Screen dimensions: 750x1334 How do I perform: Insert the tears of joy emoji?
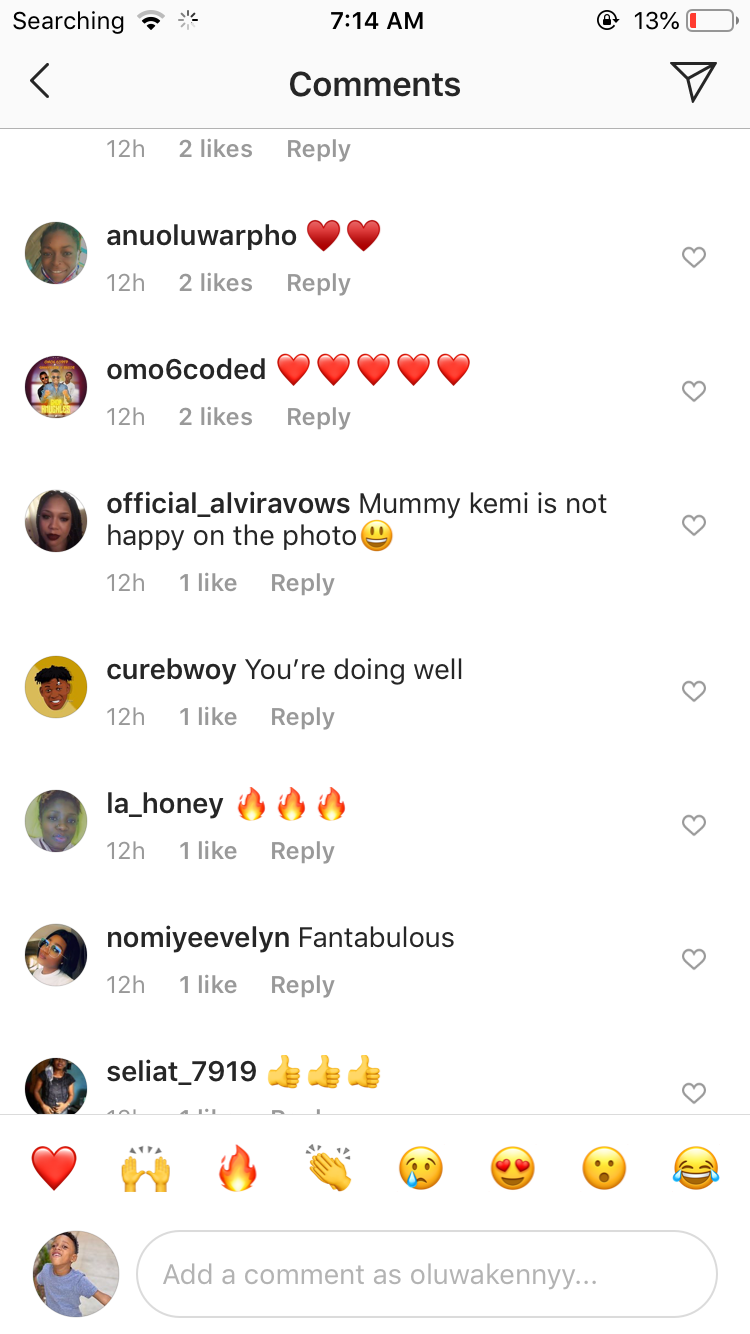pos(696,1168)
